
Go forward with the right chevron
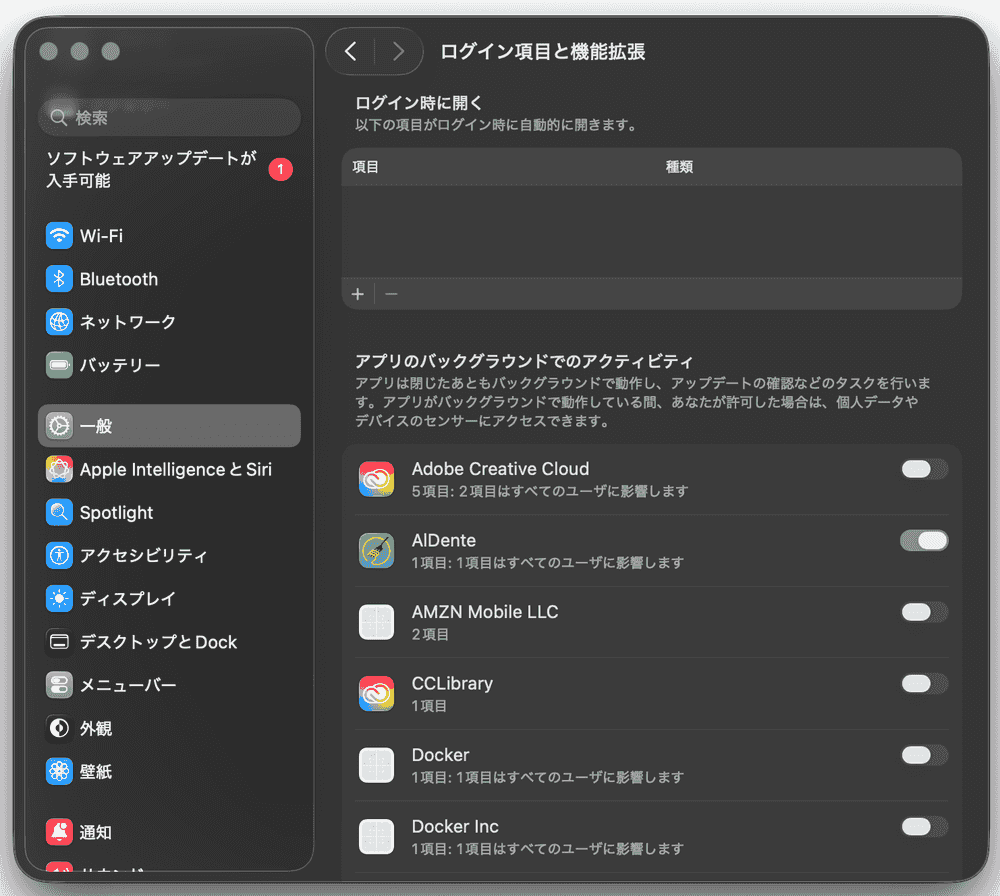coord(399,51)
